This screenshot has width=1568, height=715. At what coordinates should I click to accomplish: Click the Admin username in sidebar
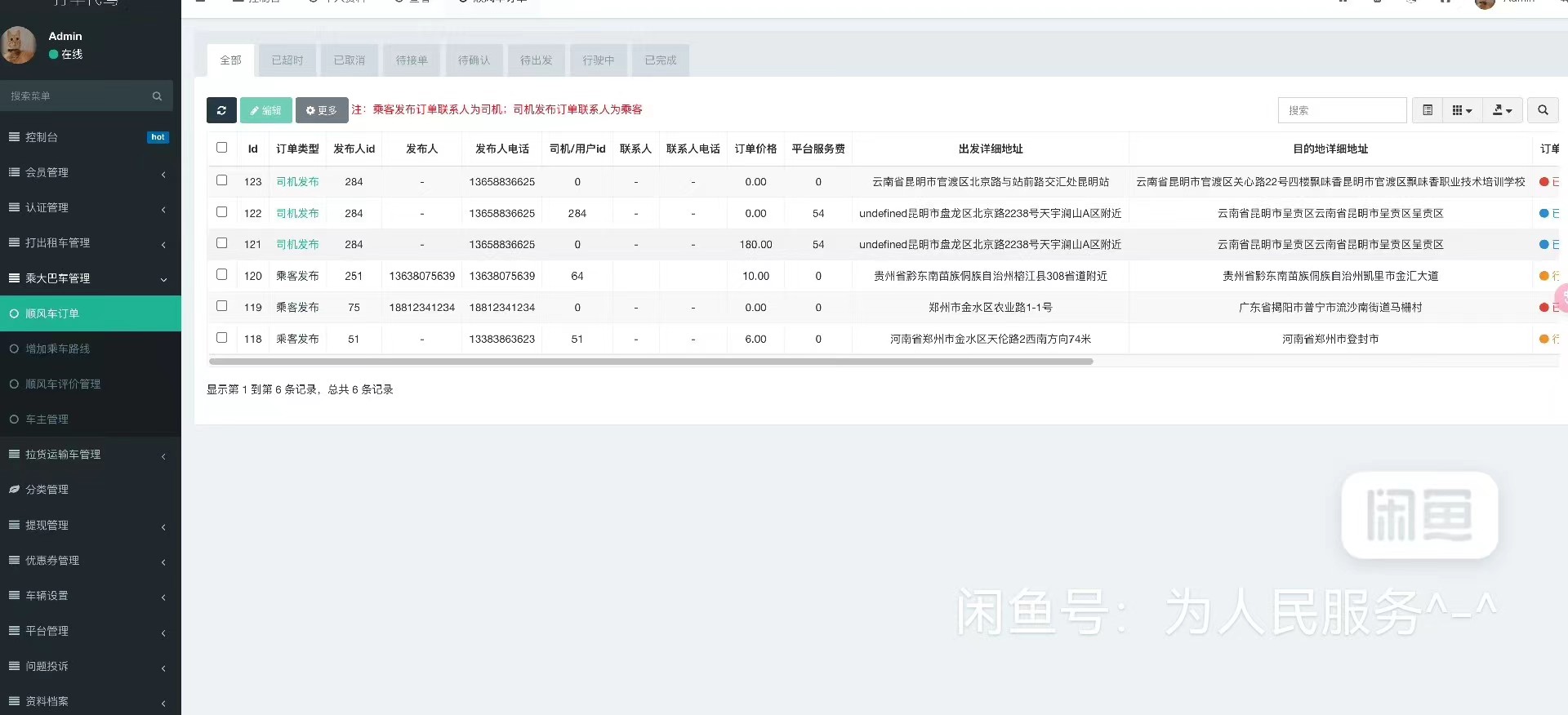click(x=65, y=36)
